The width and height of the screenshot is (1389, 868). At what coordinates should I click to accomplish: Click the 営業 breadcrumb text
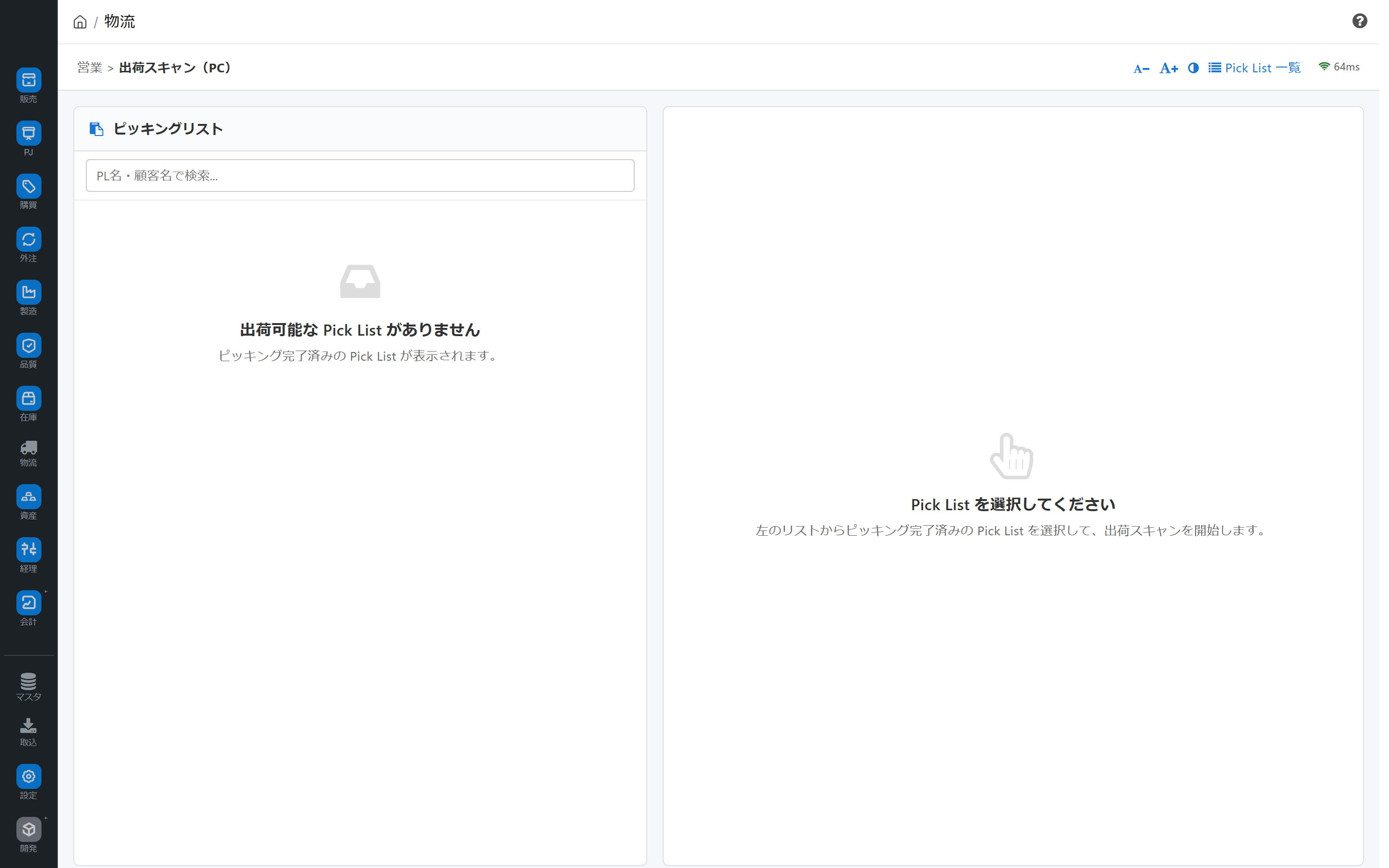tap(90, 68)
